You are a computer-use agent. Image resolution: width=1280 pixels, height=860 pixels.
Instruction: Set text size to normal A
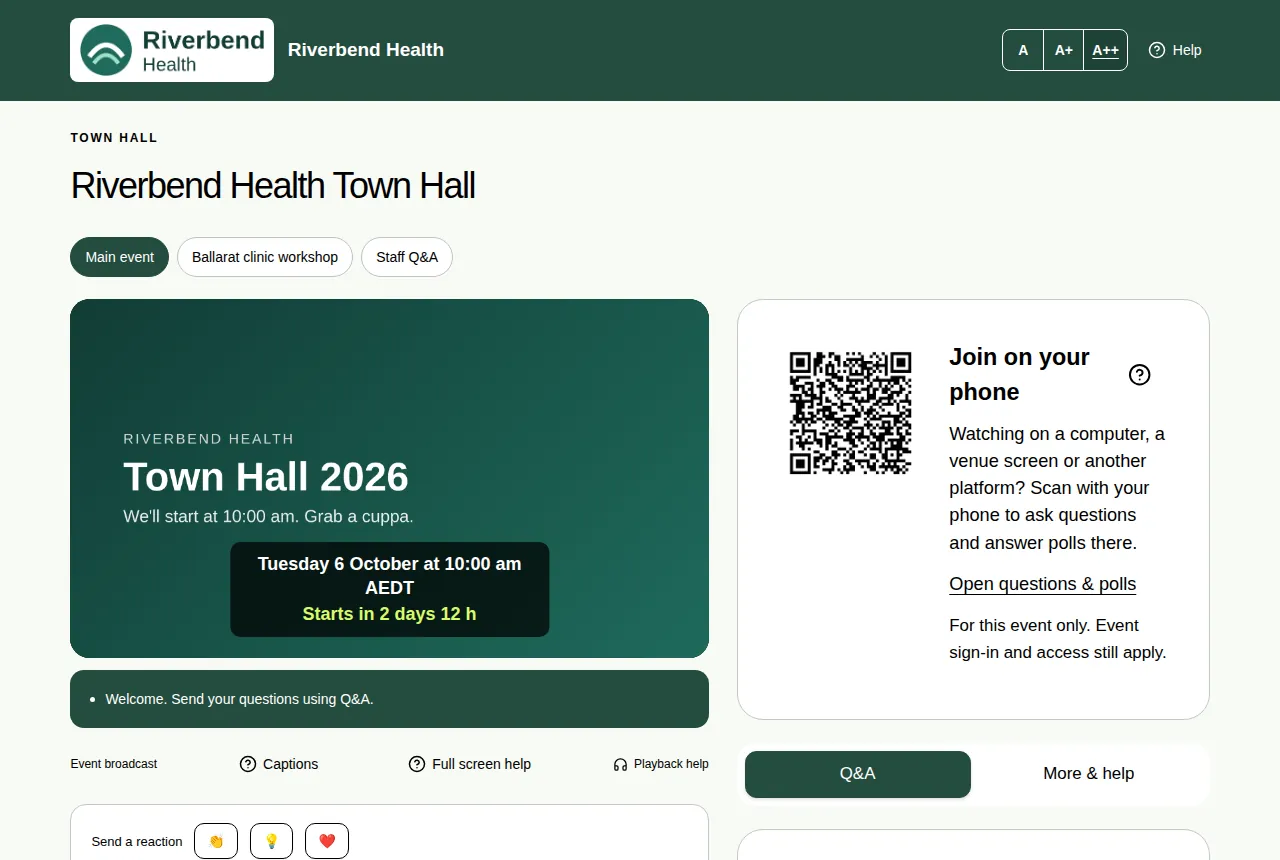click(x=1023, y=50)
